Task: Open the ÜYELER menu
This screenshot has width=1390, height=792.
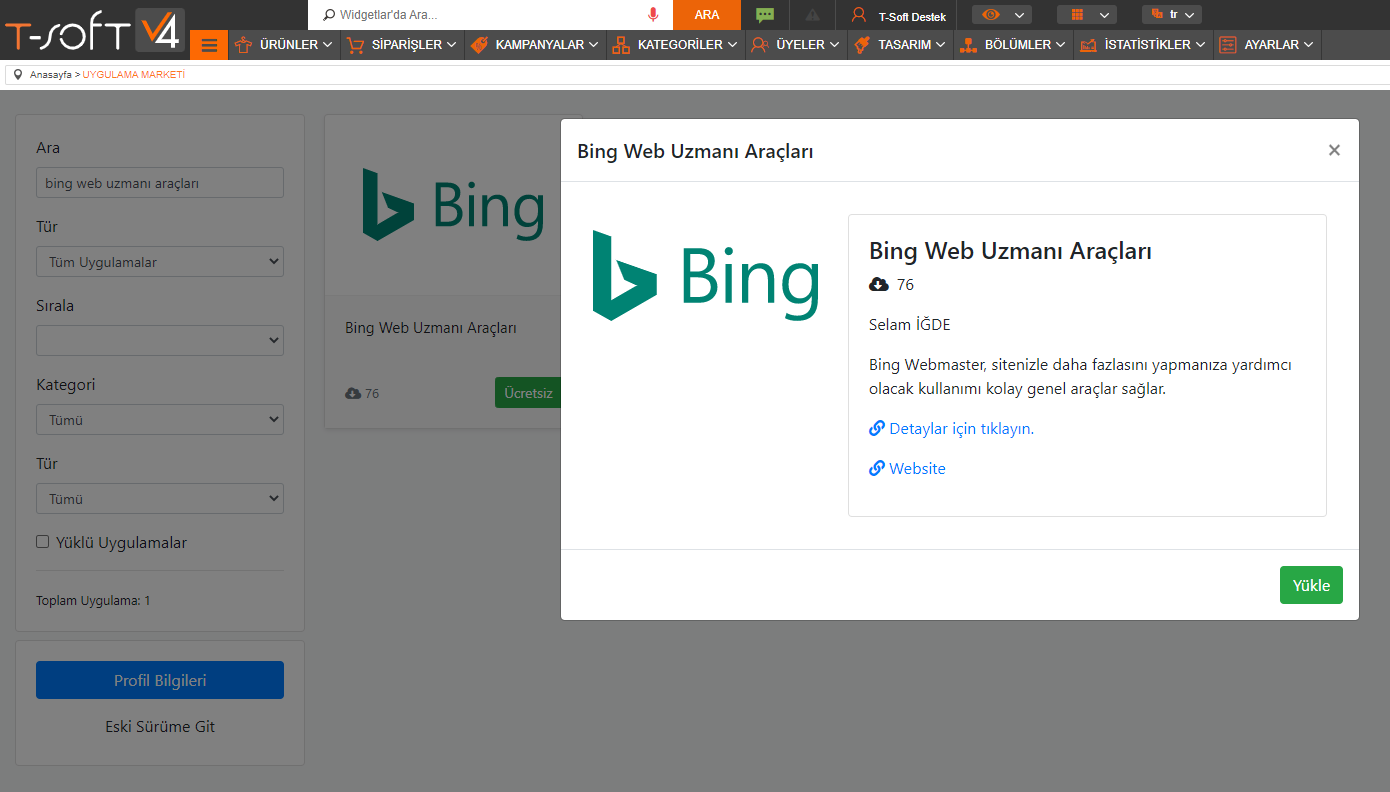Action: (797, 45)
